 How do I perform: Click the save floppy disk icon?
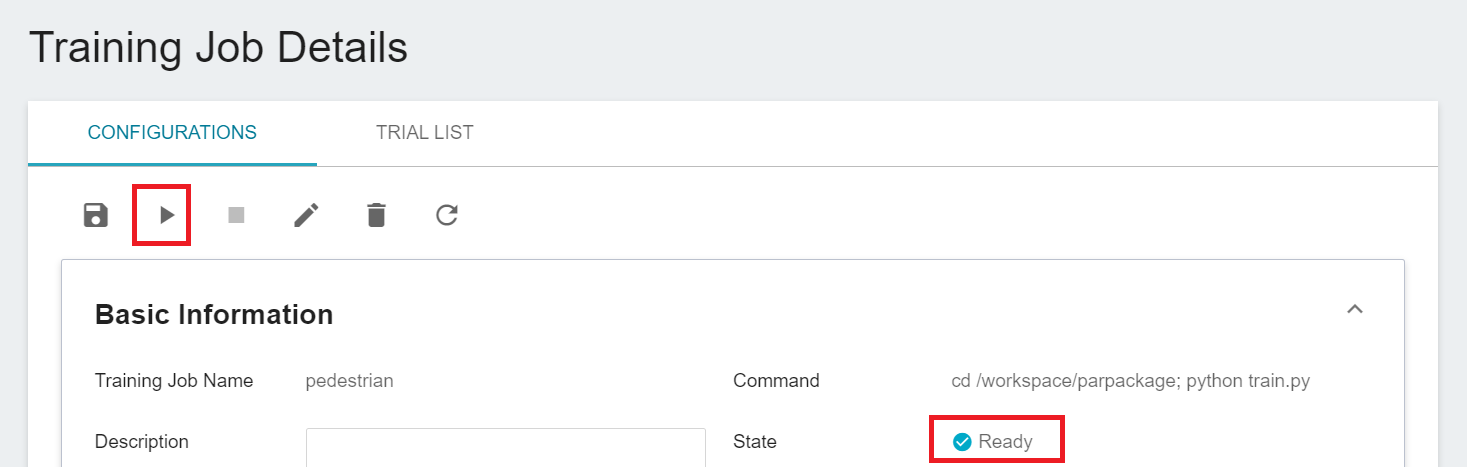point(96,215)
